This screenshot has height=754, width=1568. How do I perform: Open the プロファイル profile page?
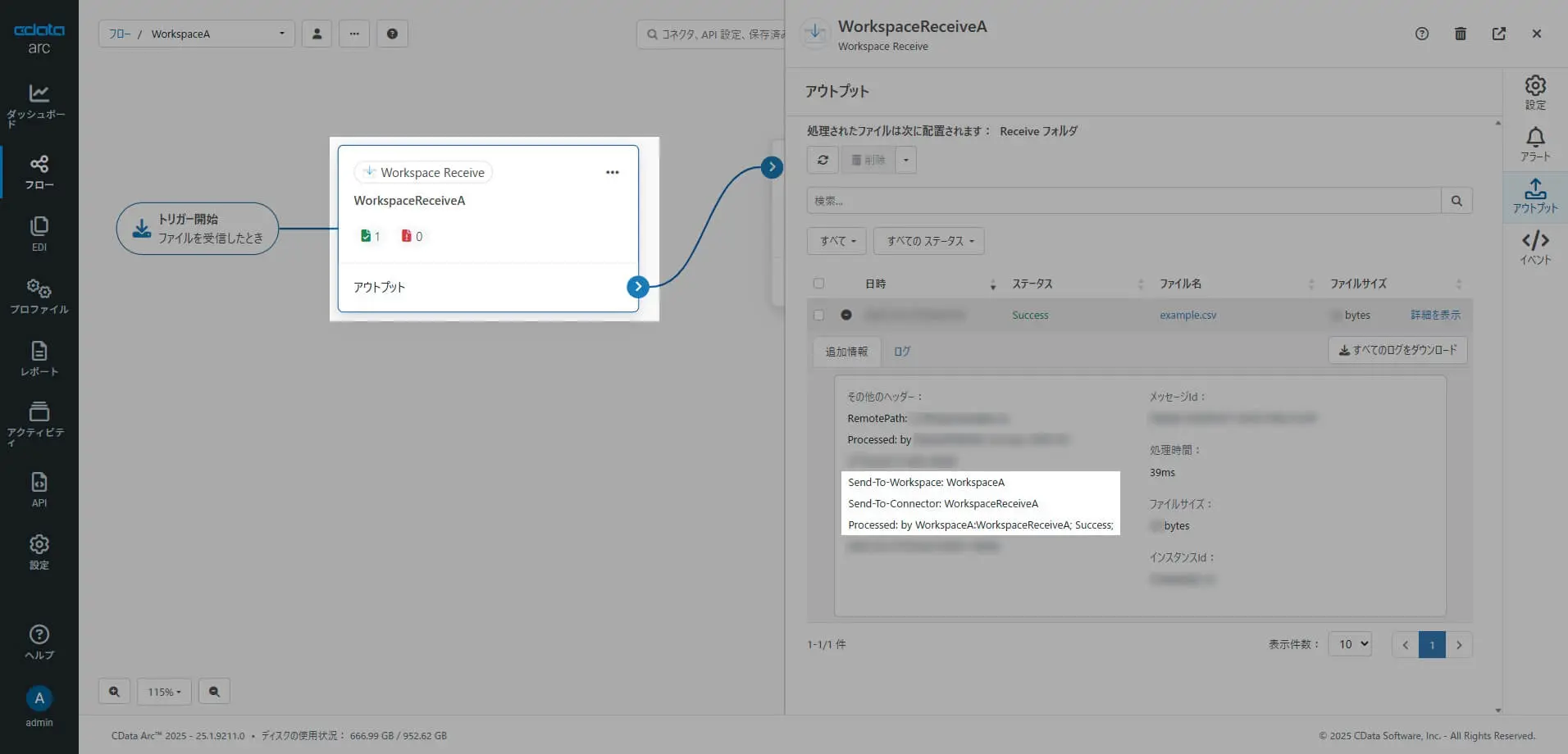click(x=39, y=296)
